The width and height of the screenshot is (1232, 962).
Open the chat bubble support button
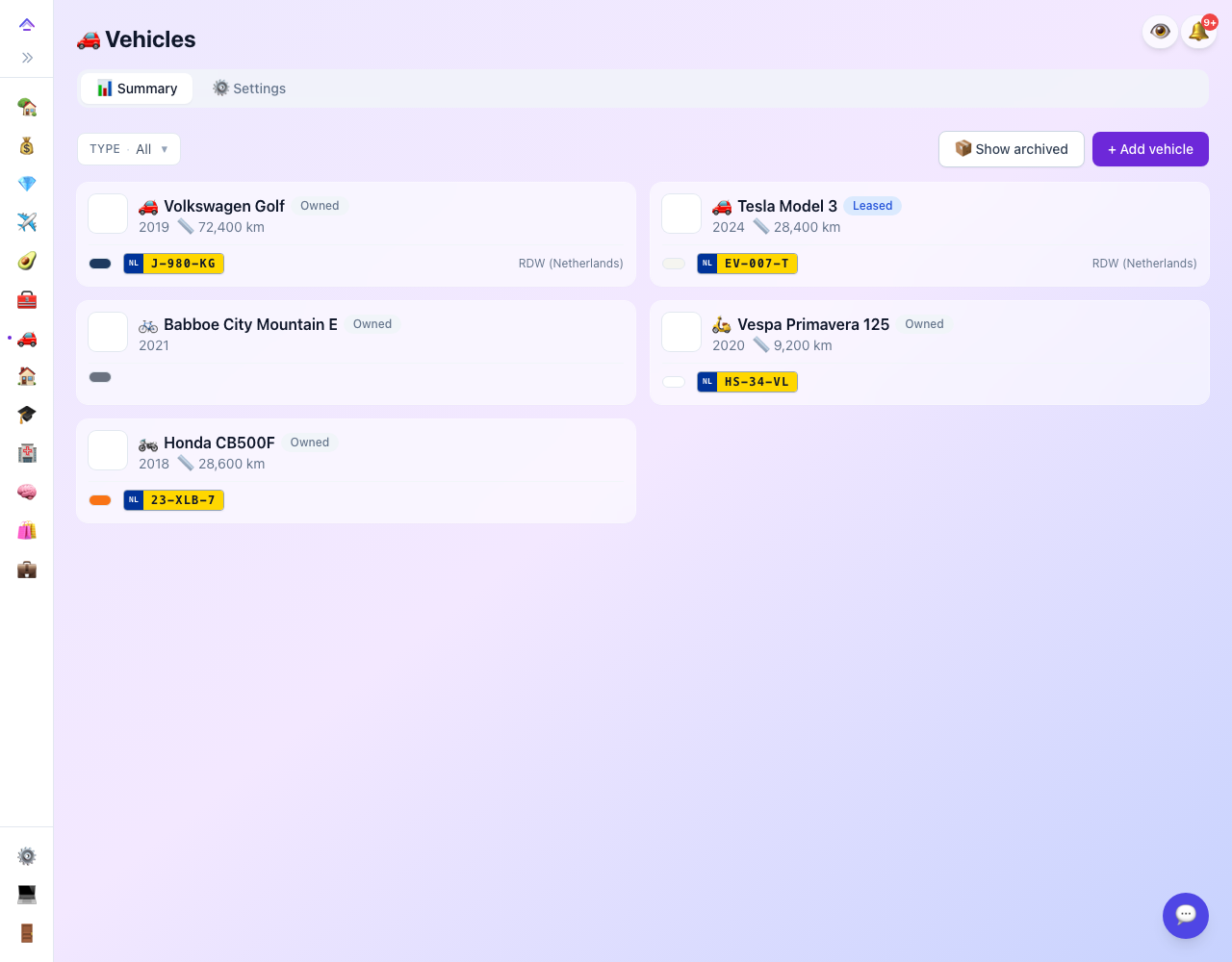(1186, 916)
